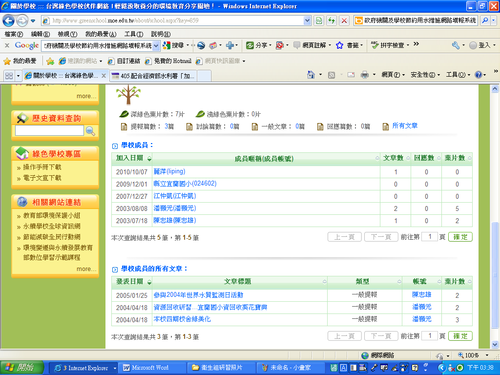Image resolution: width=500 pixels, height=375 pixels.
Task: Click the vertical scrollbar down arrow
Action: point(495,344)
